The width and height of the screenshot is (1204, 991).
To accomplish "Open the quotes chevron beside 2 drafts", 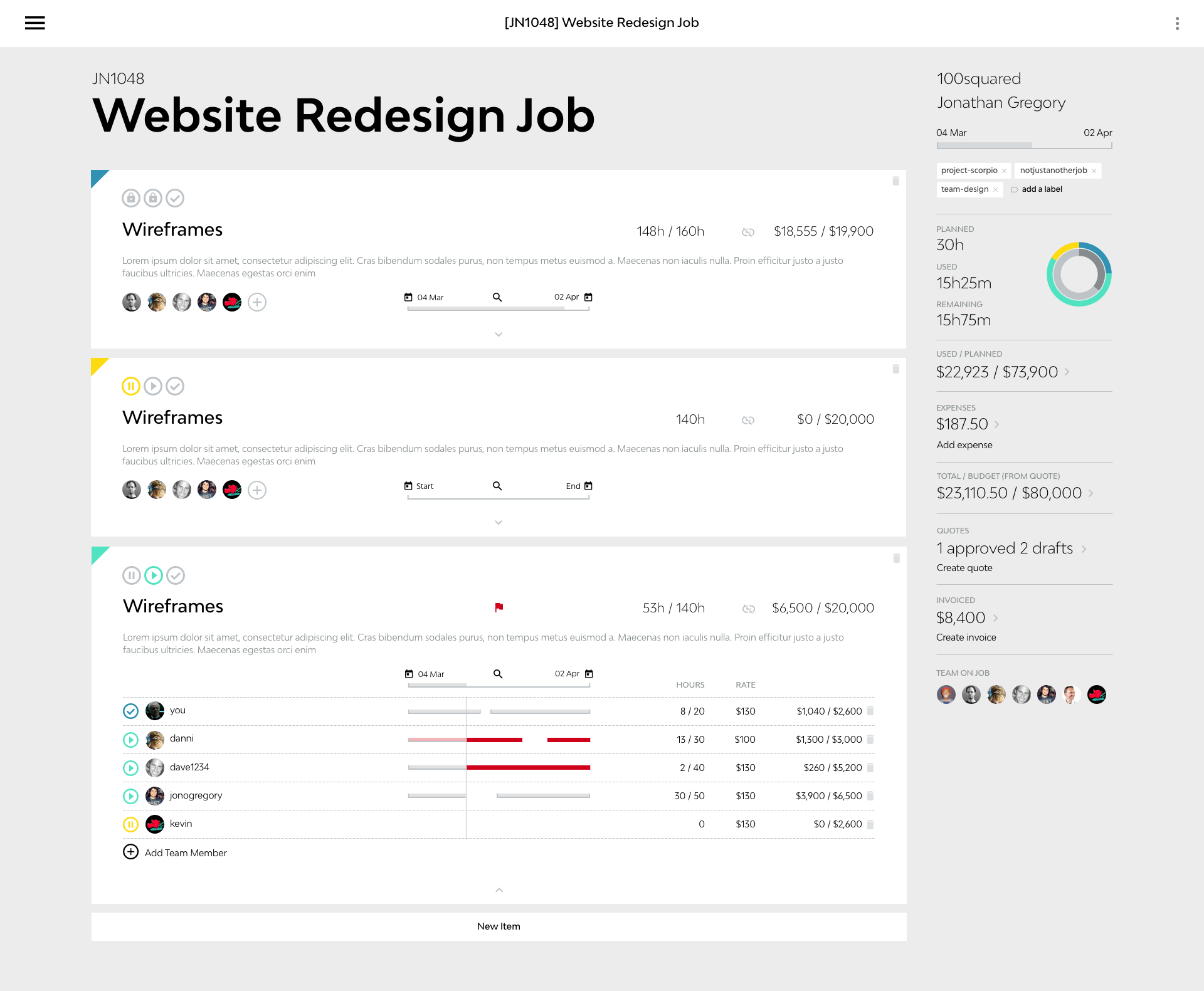I will (x=1084, y=549).
